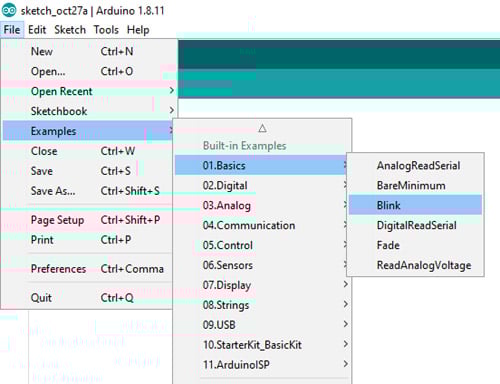Image resolution: width=500 pixels, height=384 pixels.
Task: Expand the 06.Sensors examples category
Action: click(262, 265)
